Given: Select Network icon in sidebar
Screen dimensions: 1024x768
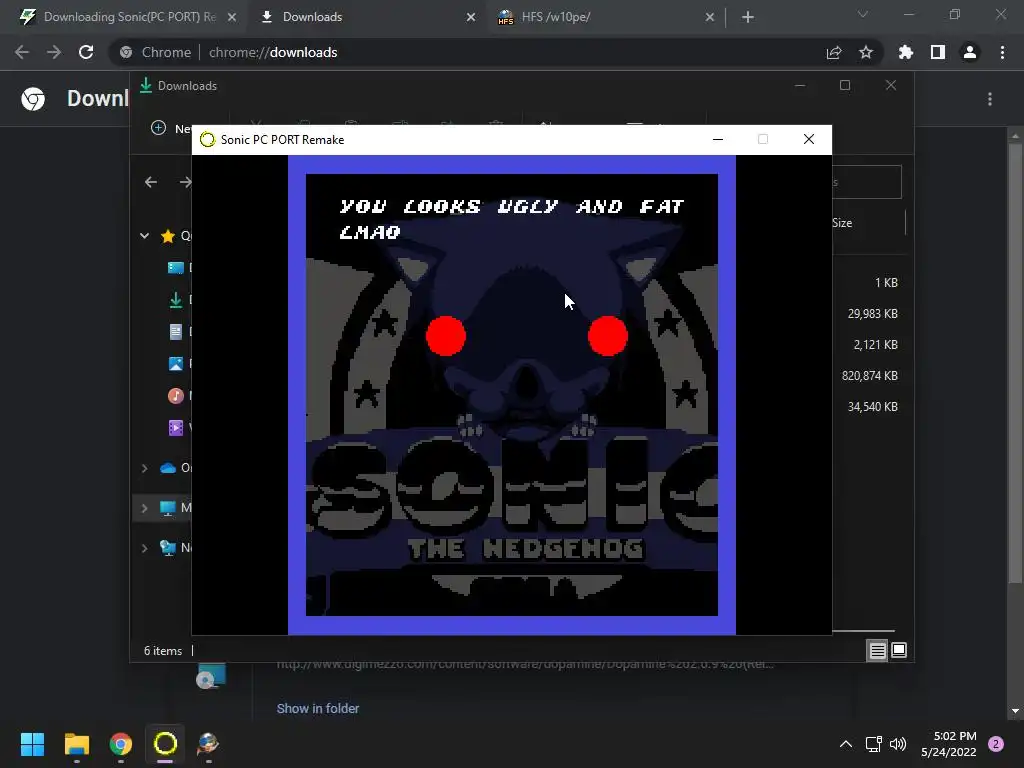Looking at the screenshot, I should coord(168,548).
